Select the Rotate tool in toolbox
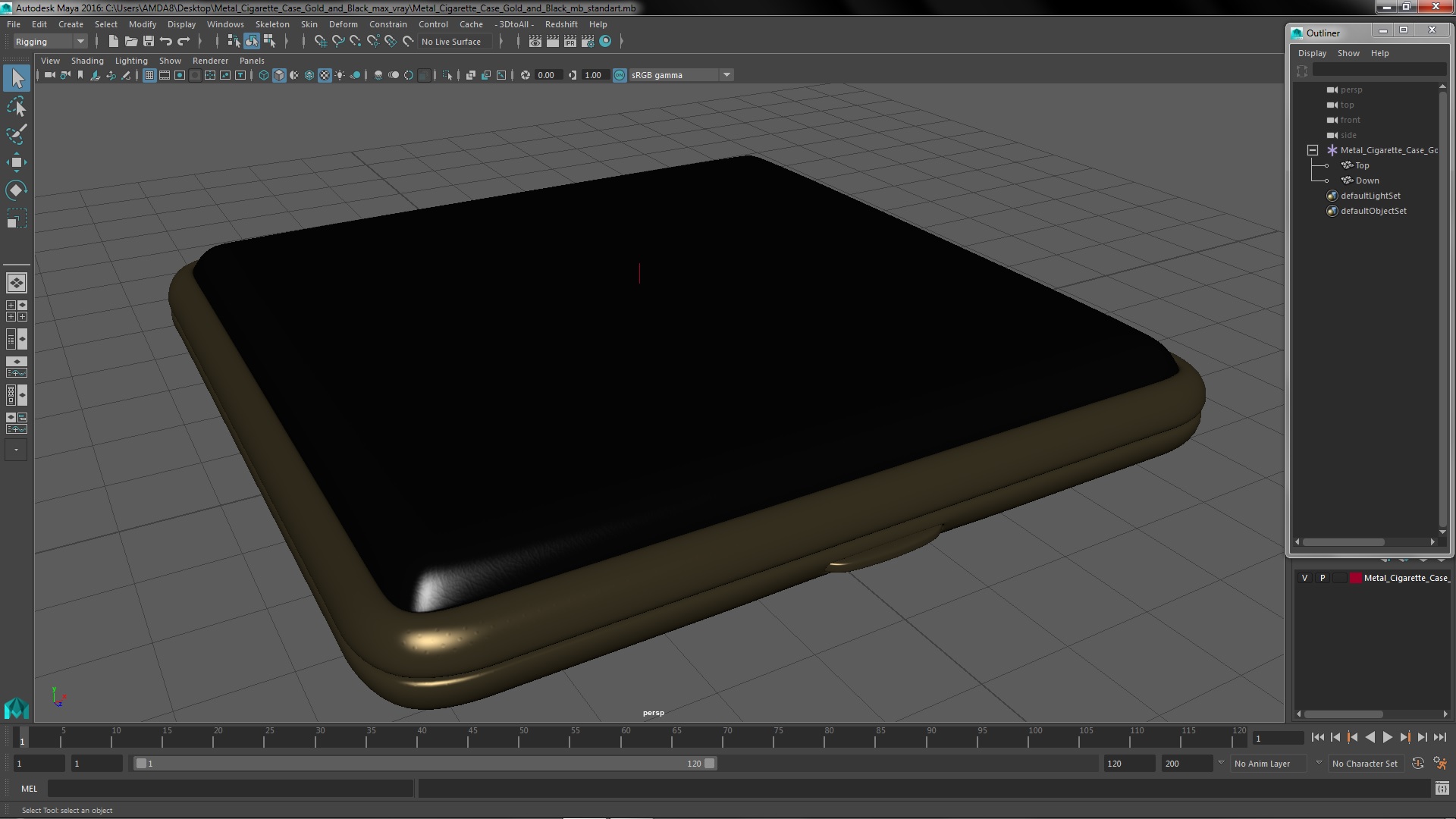Image resolution: width=1456 pixels, height=819 pixels. click(x=16, y=190)
